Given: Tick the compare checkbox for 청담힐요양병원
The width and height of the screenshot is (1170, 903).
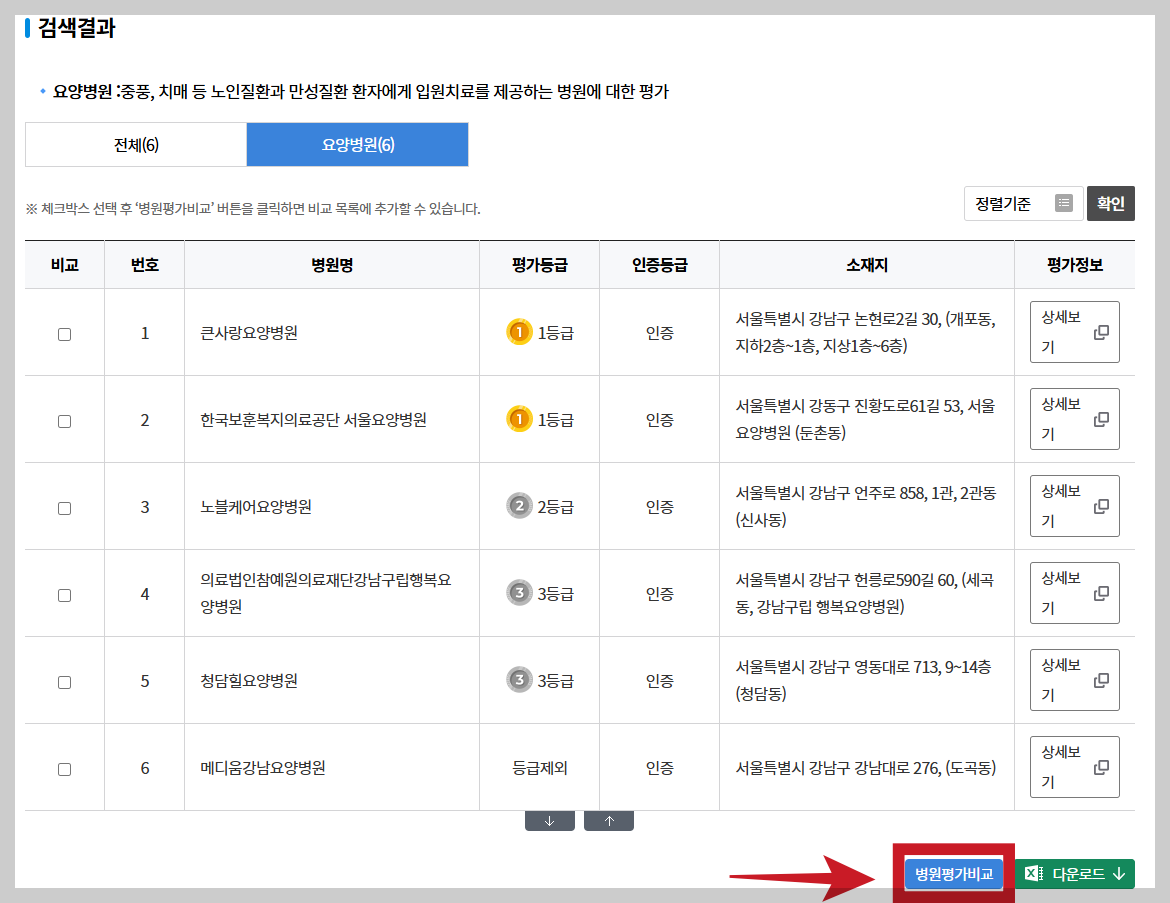Looking at the screenshot, I should 65,682.
